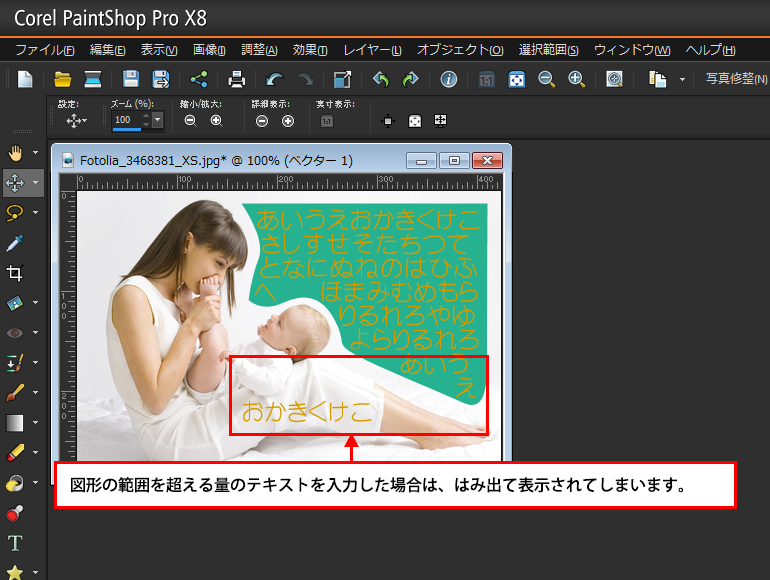
Task: Create a new image with the New icon
Action: 25,79
